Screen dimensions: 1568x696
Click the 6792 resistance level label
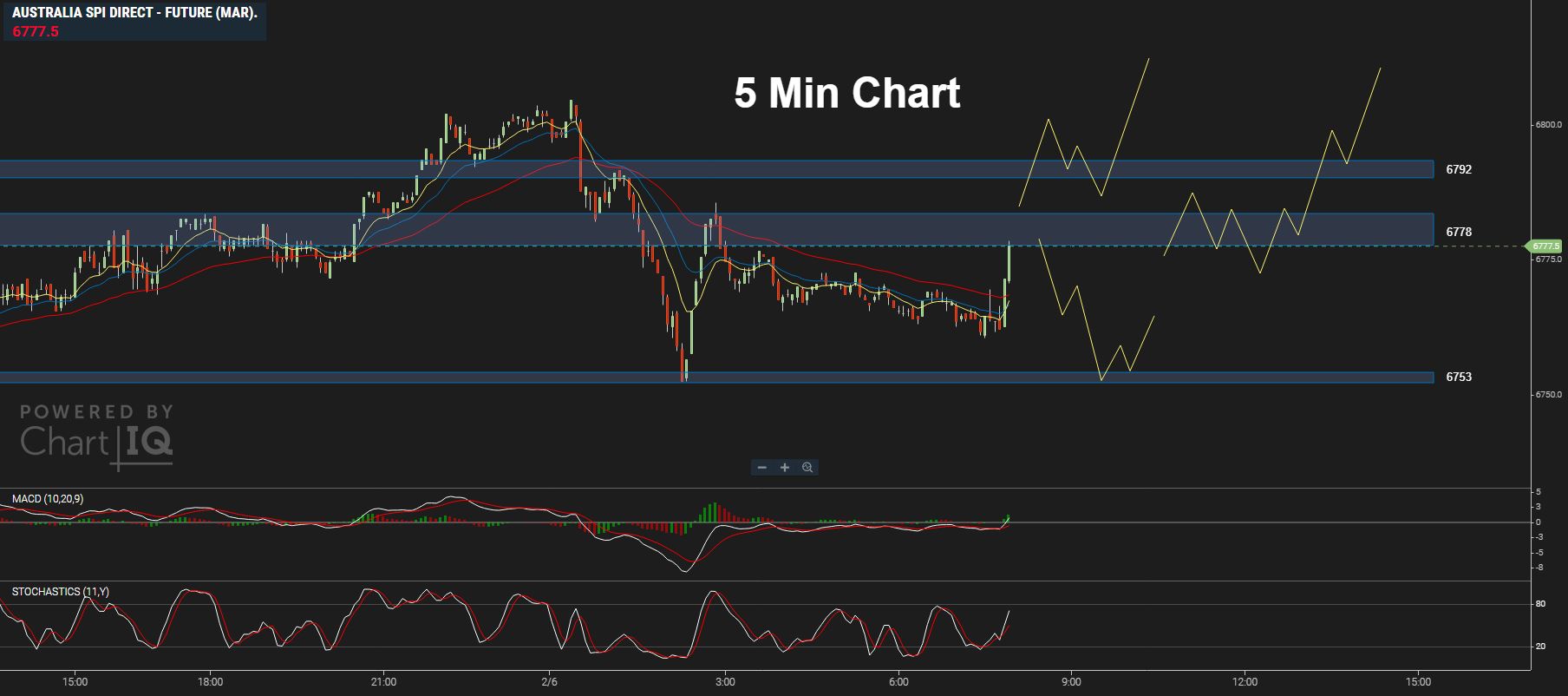click(1459, 170)
